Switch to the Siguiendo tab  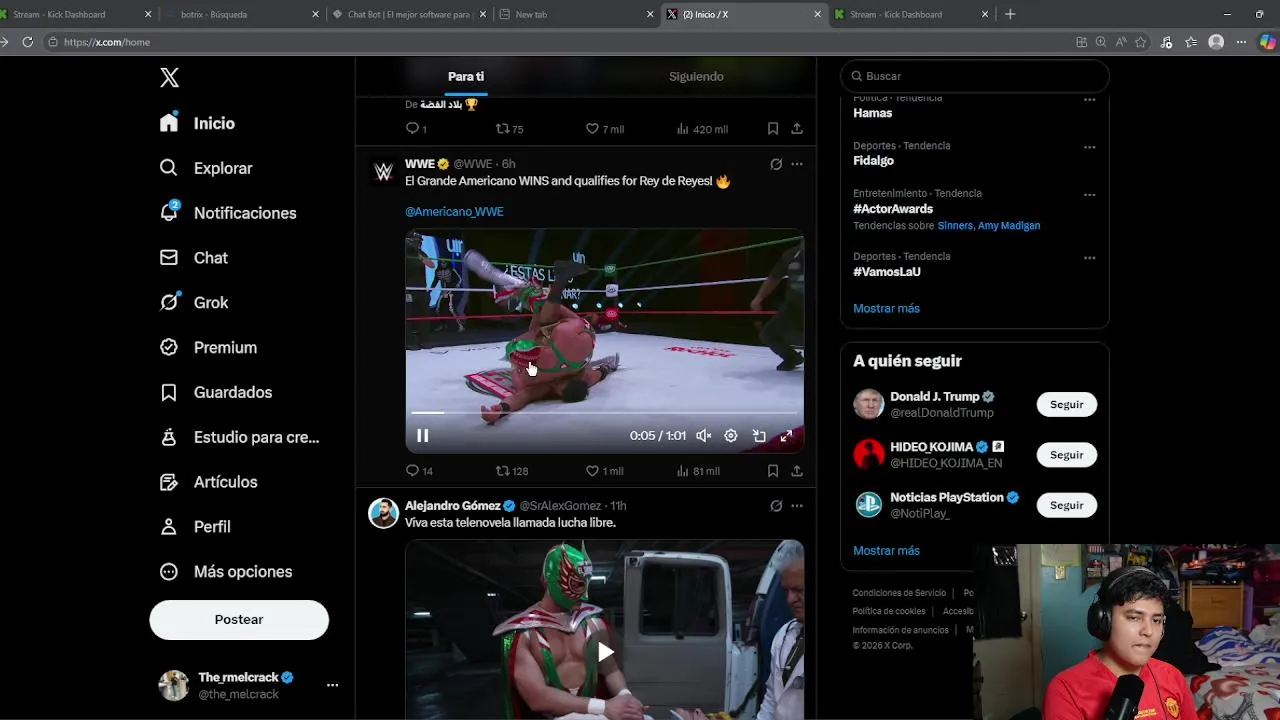tap(696, 76)
